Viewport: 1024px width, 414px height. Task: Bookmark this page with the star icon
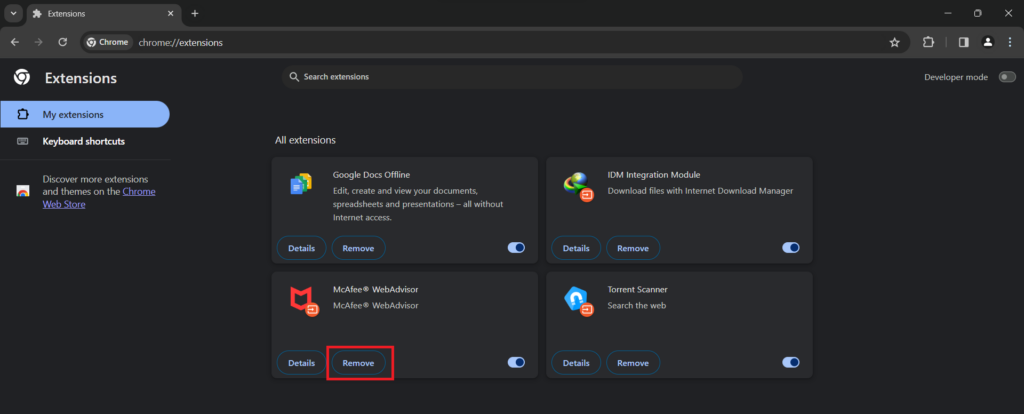(x=894, y=42)
